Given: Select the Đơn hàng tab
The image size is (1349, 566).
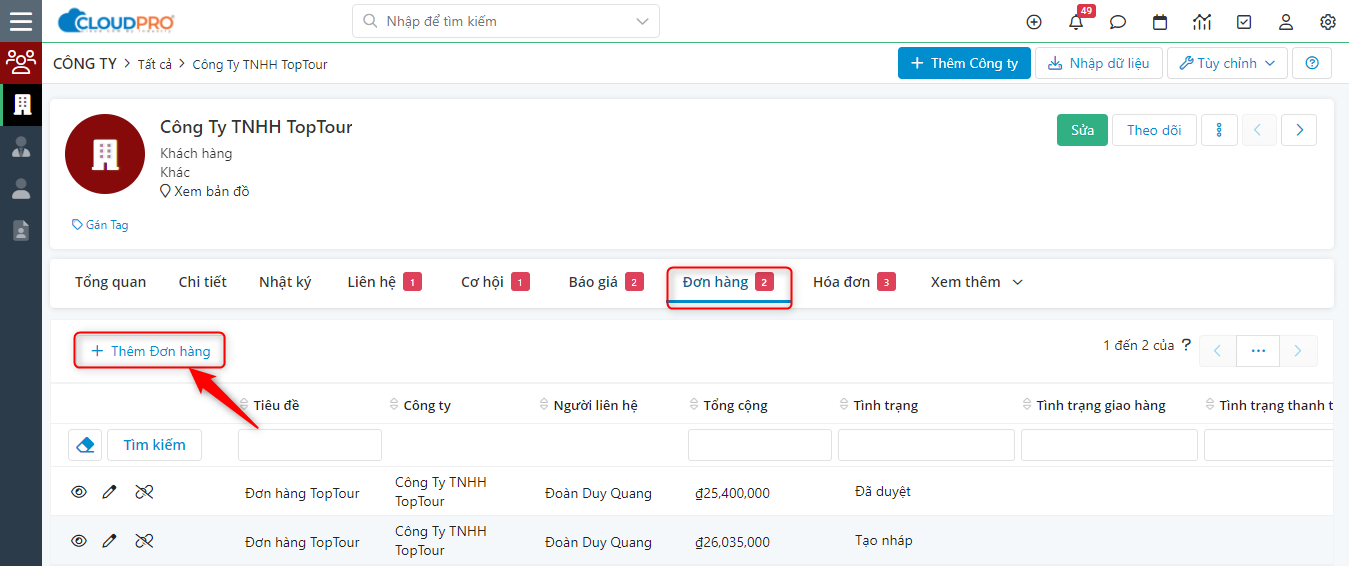Looking at the screenshot, I should [x=729, y=284].
